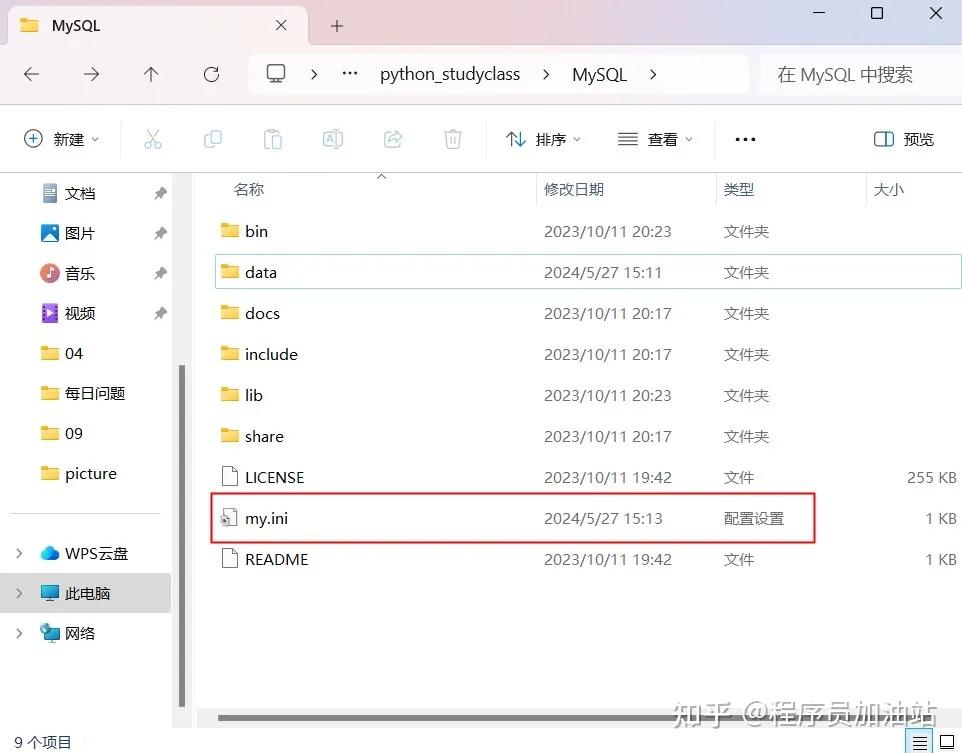962x753 pixels.
Task: Click the Copy icon in the toolbar
Action: [x=212, y=139]
